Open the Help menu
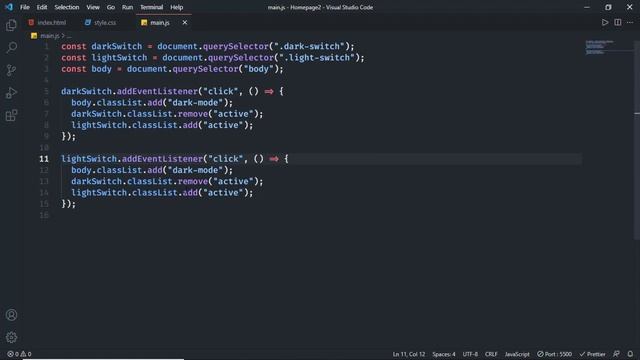The image size is (640, 360). [x=176, y=7]
